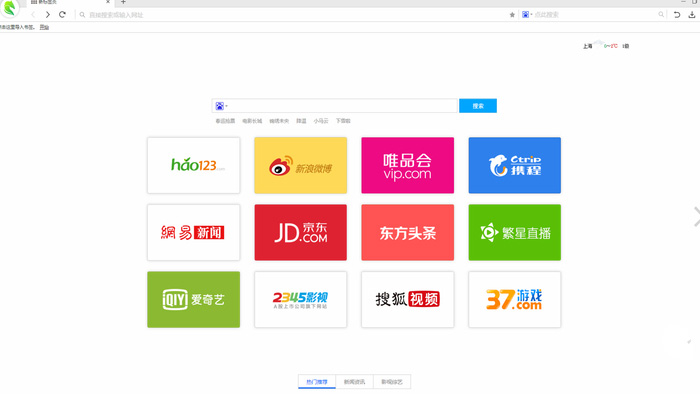Switch to the 影视综艺 bottom tab
Screen dimensions: 700x394
(x=392, y=382)
